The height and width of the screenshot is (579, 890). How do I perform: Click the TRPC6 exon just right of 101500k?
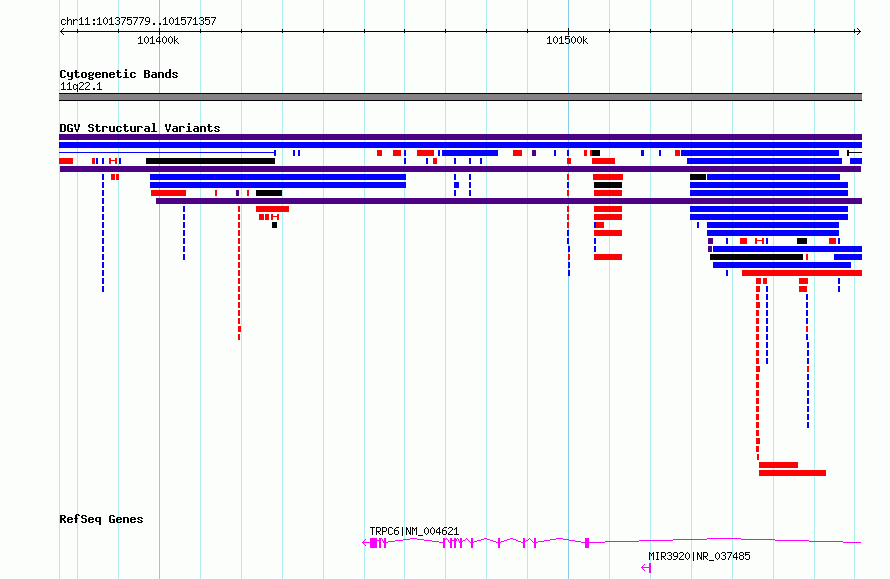point(587,543)
